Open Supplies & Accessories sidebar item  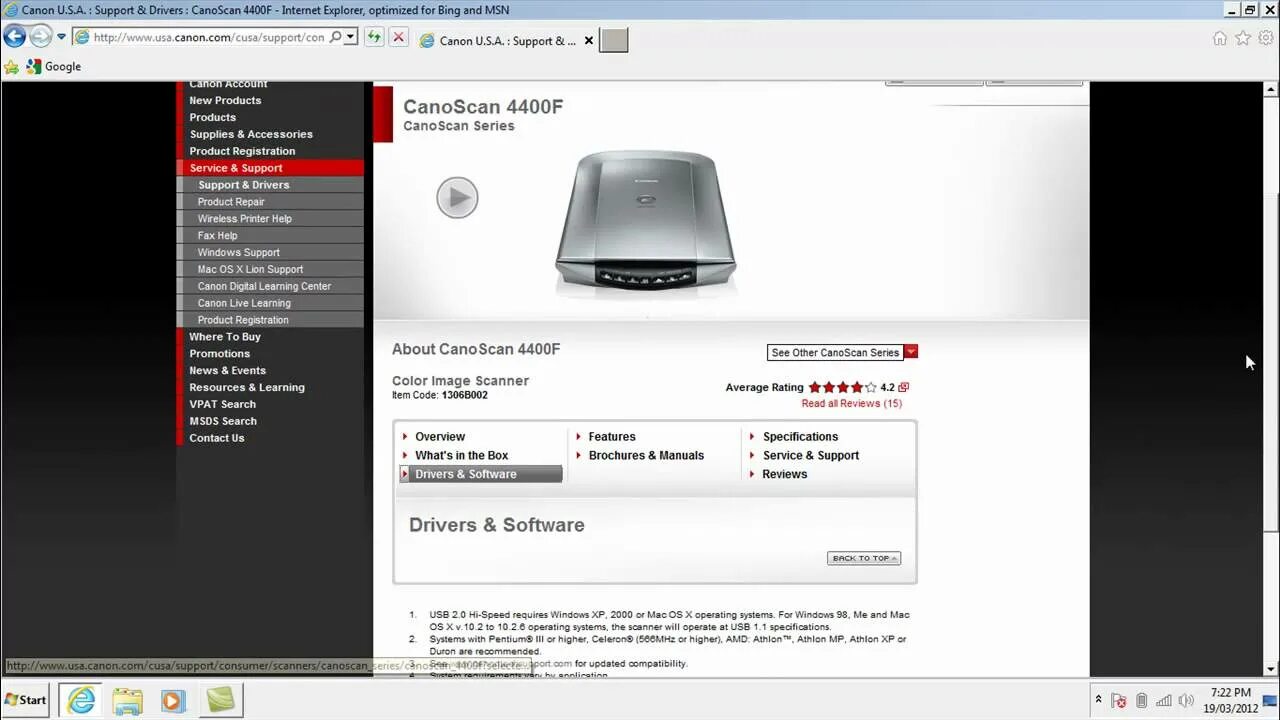(x=251, y=134)
